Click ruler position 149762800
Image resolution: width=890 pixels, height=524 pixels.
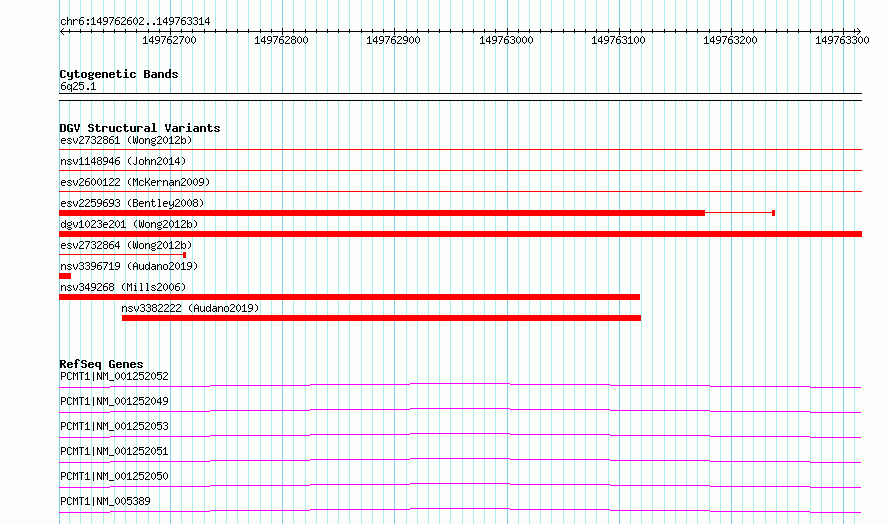click(x=281, y=40)
